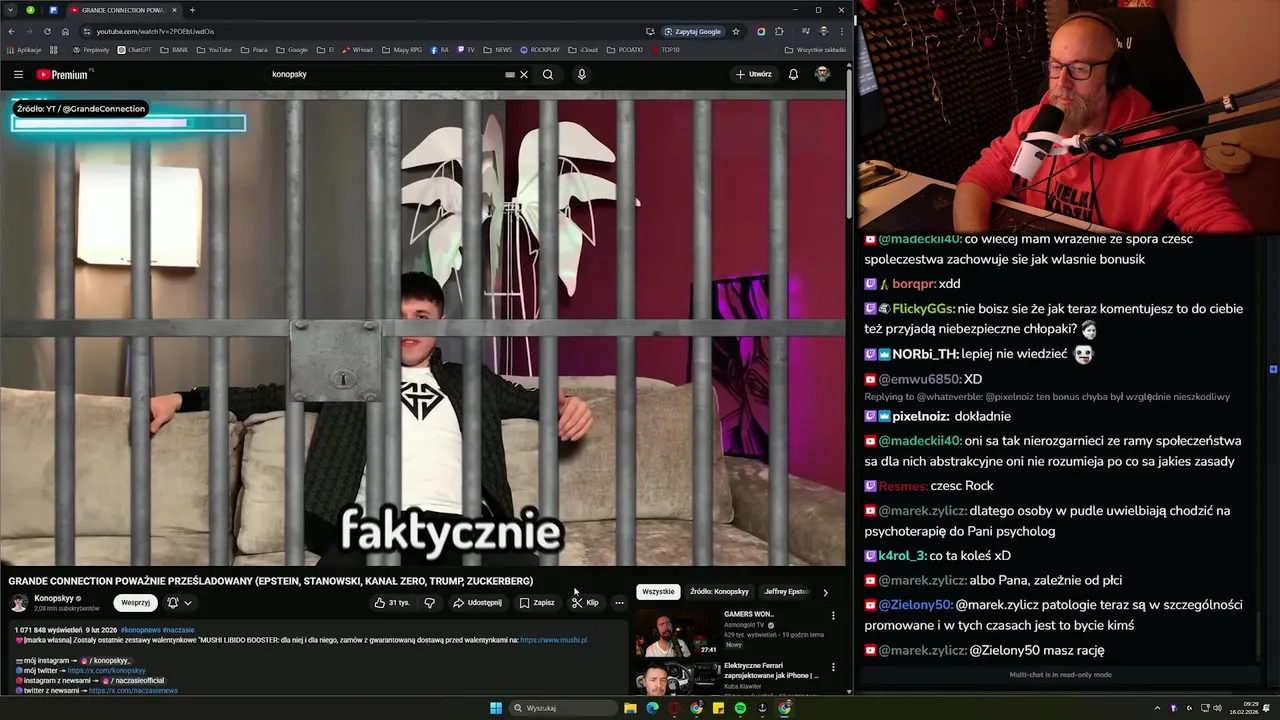Bookmark this page with star icon
The height and width of the screenshot is (720, 1280).
coord(736,31)
